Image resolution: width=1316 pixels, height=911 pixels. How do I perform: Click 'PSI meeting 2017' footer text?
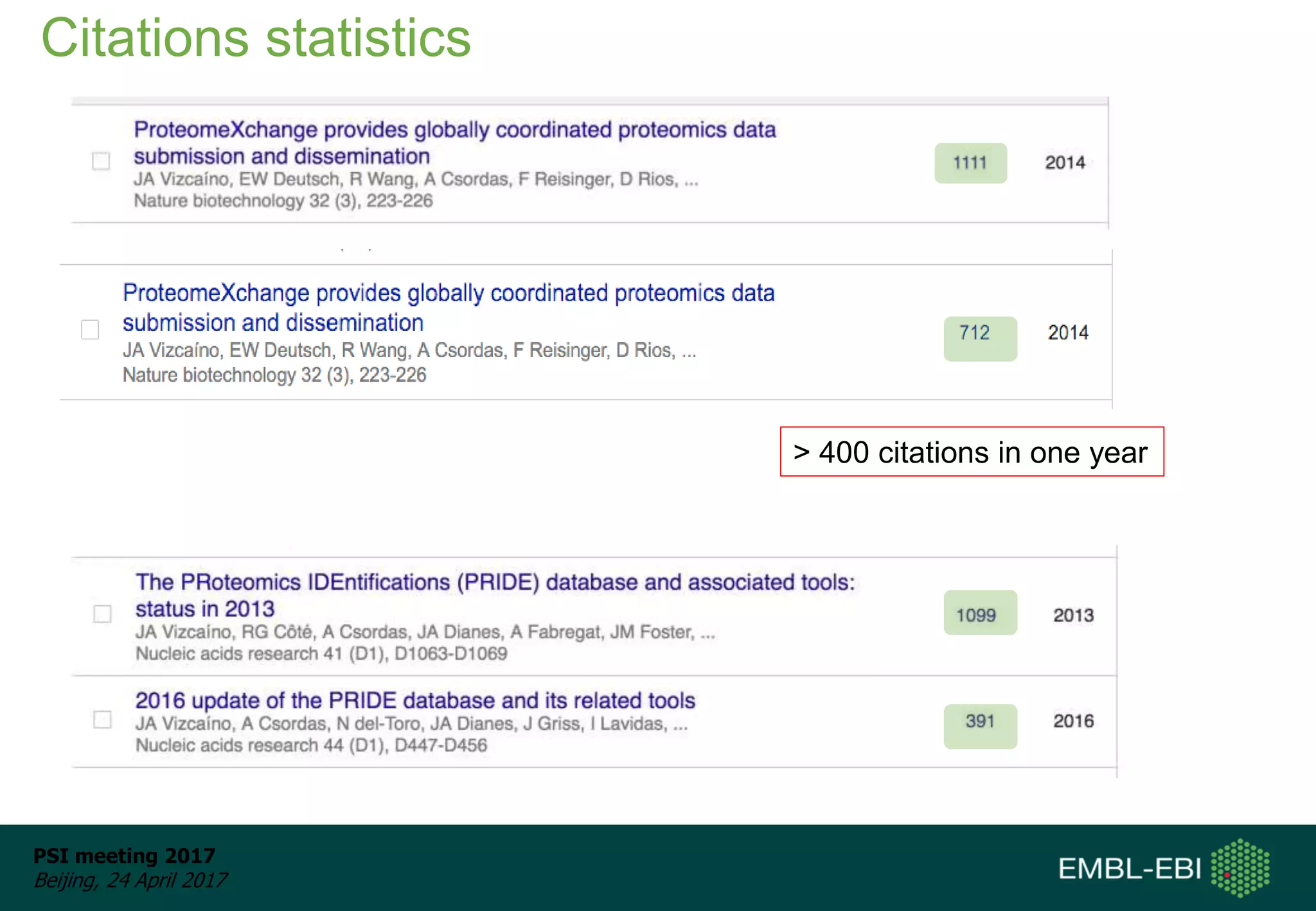tap(124, 856)
